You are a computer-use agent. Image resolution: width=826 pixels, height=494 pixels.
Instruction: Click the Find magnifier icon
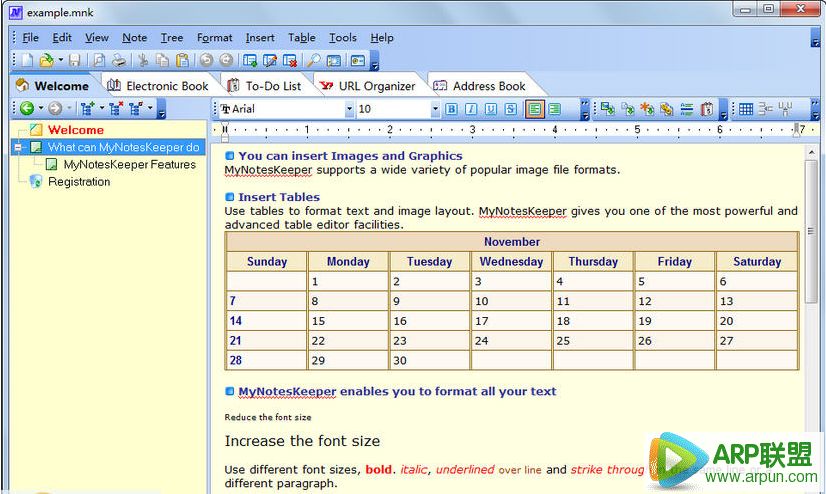point(314,61)
